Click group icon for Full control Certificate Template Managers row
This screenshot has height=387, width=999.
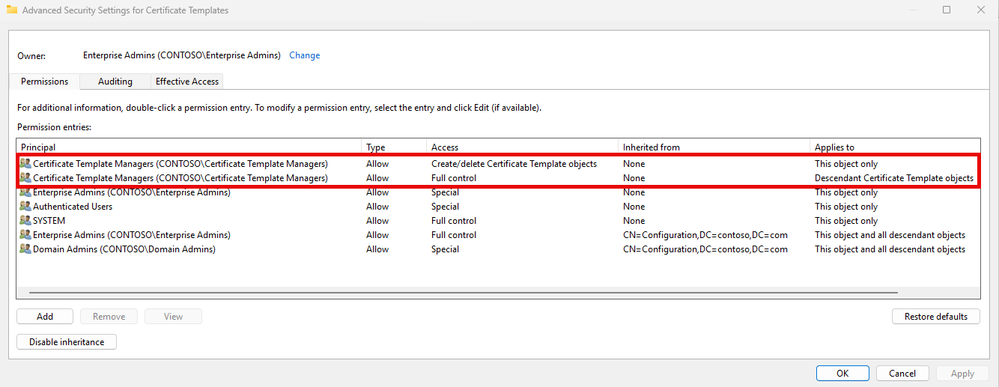point(25,178)
